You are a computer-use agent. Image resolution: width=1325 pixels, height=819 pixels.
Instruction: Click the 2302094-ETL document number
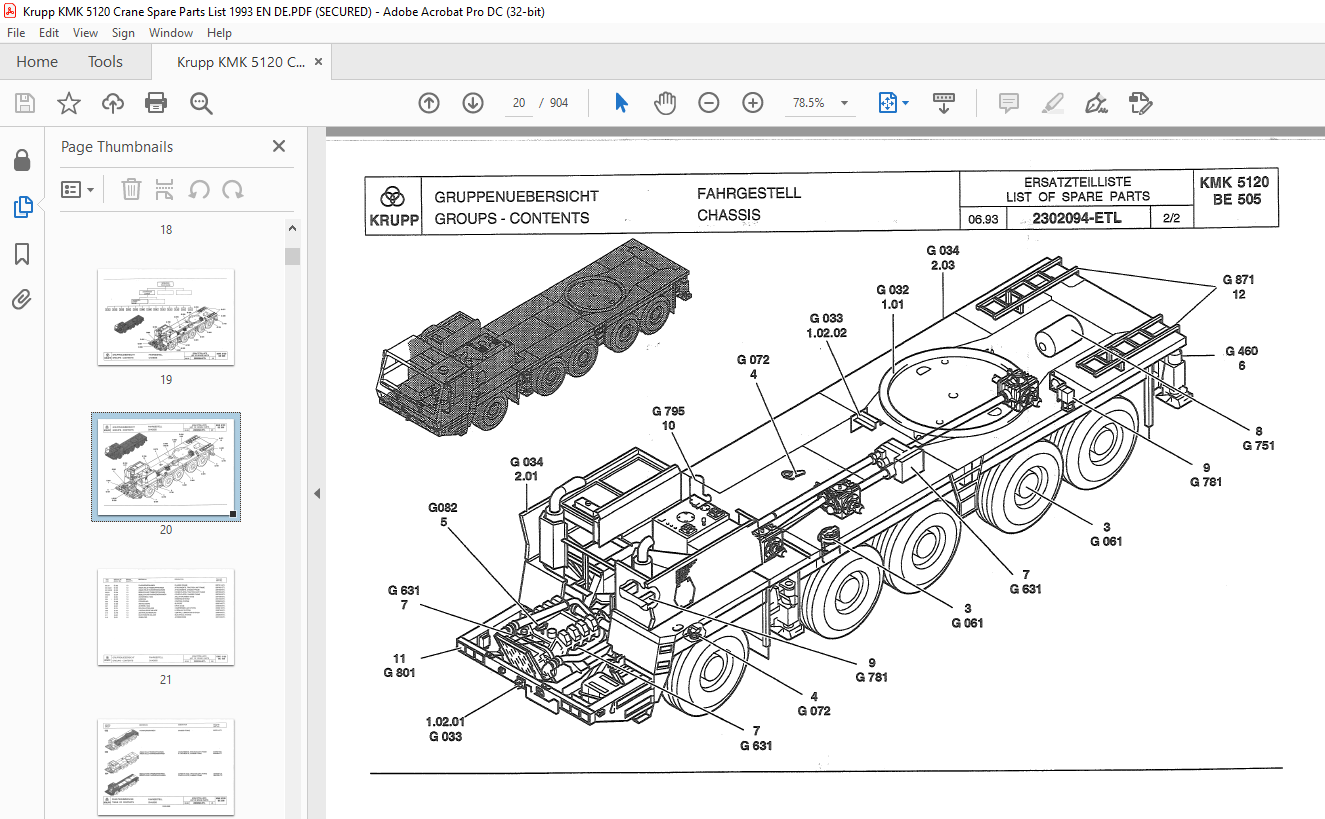[1076, 219]
